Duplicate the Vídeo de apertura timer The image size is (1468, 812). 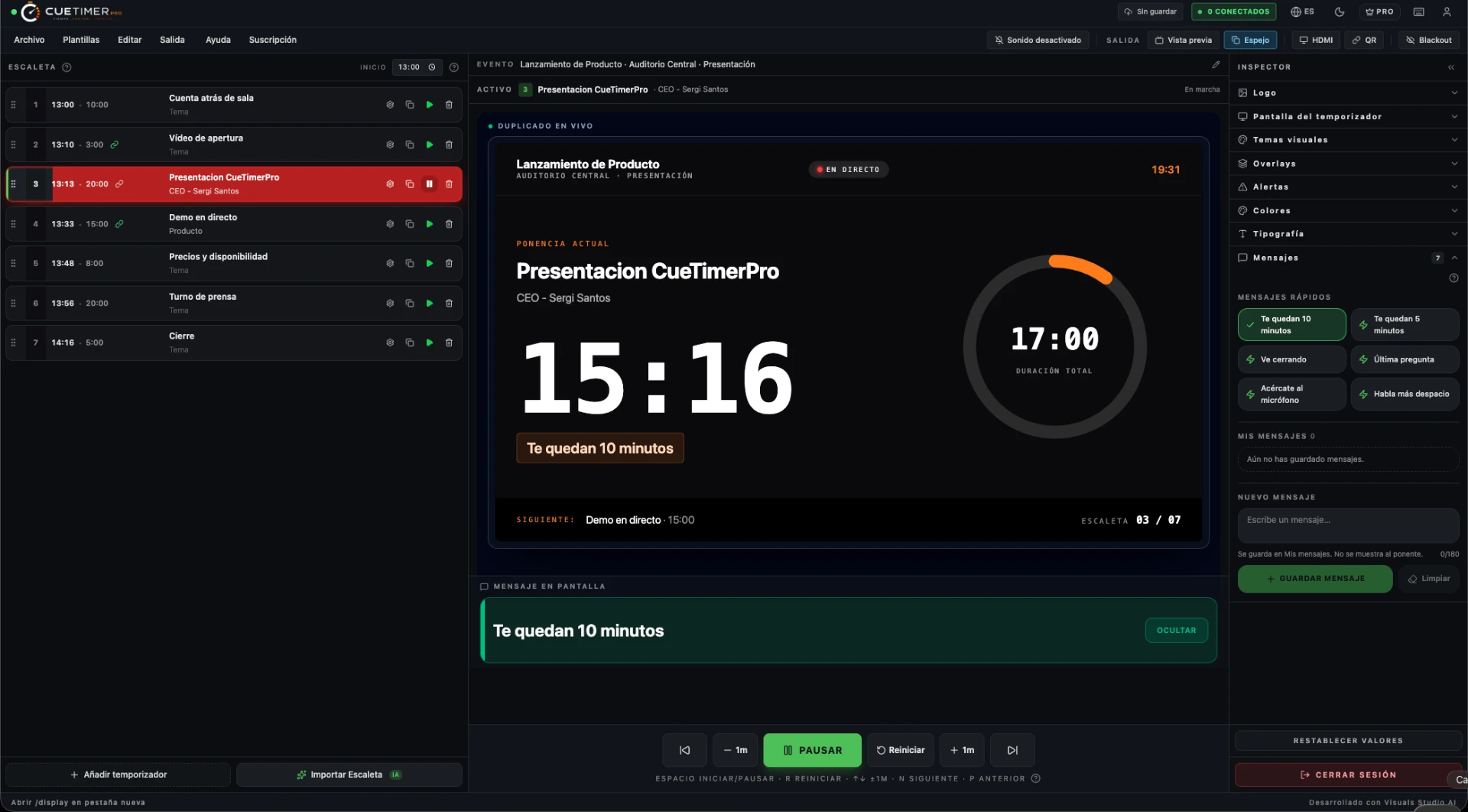410,145
